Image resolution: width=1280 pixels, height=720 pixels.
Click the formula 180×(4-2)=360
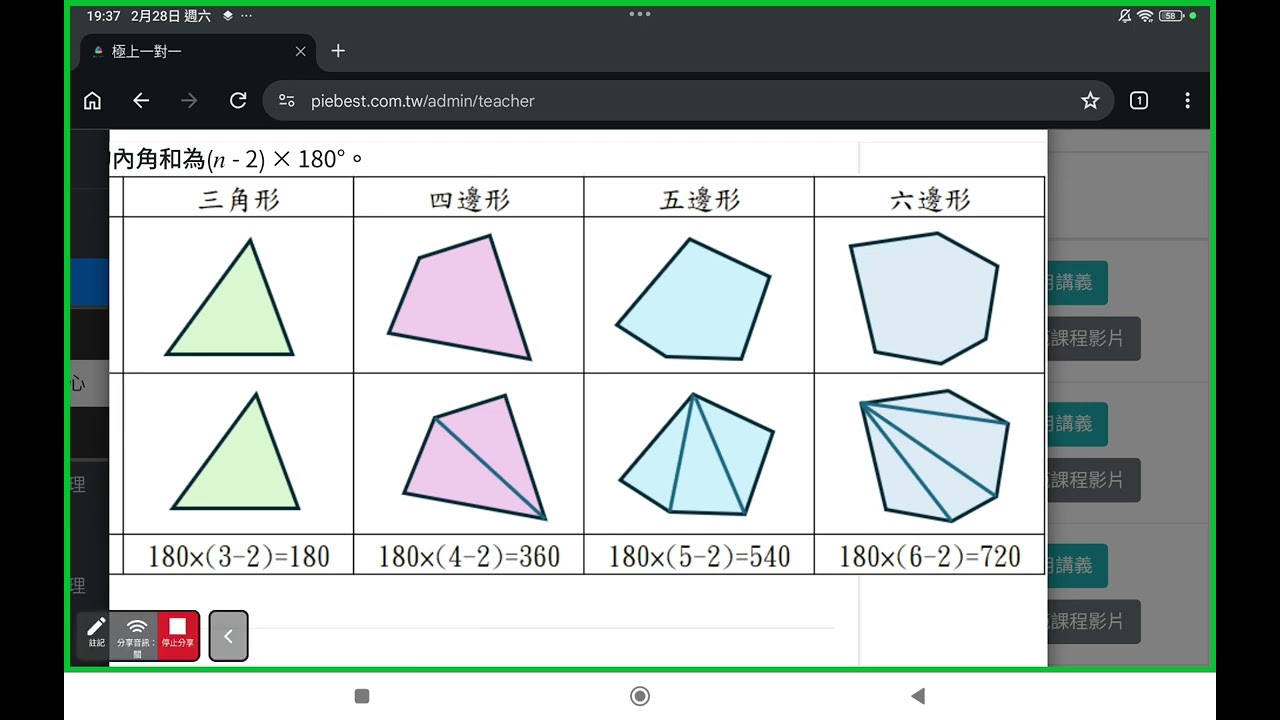pos(469,556)
